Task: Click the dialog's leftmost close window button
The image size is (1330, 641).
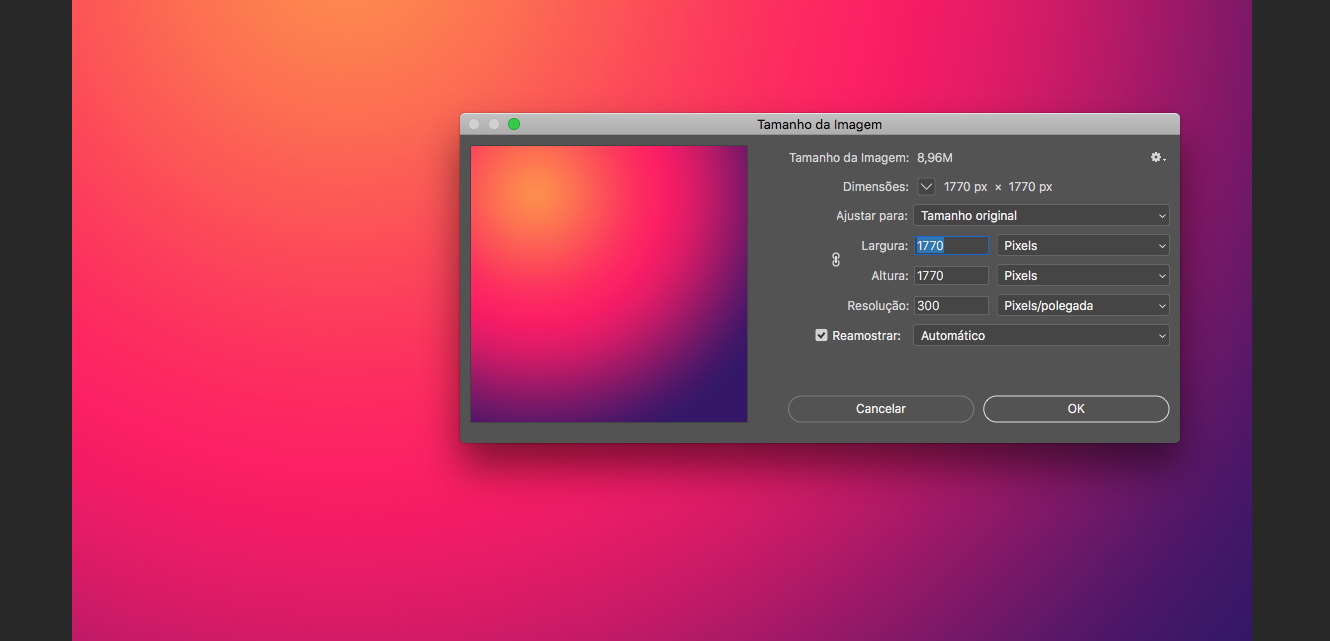Action: 474,124
